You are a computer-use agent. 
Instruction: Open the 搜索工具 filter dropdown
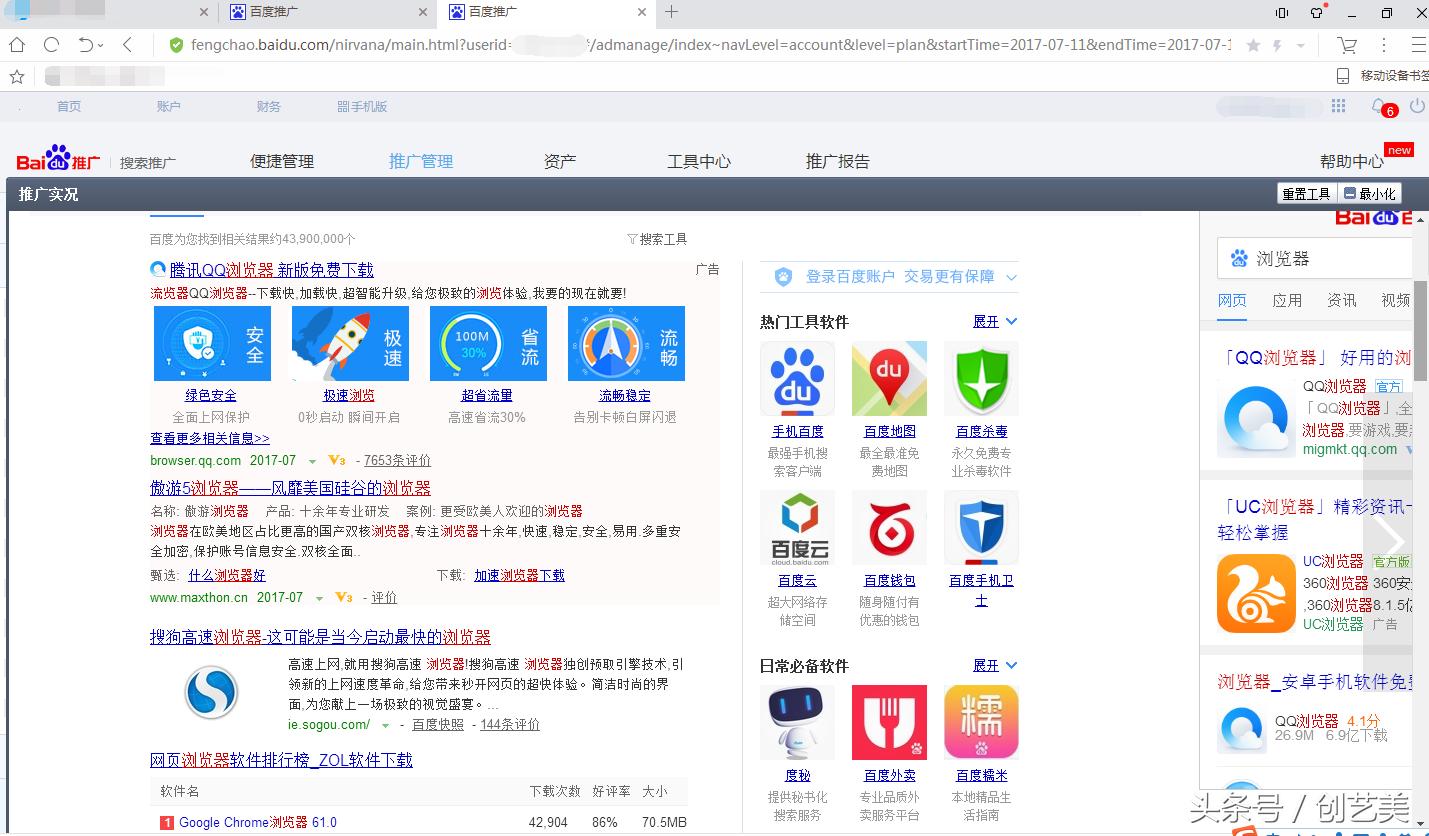click(x=657, y=239)
